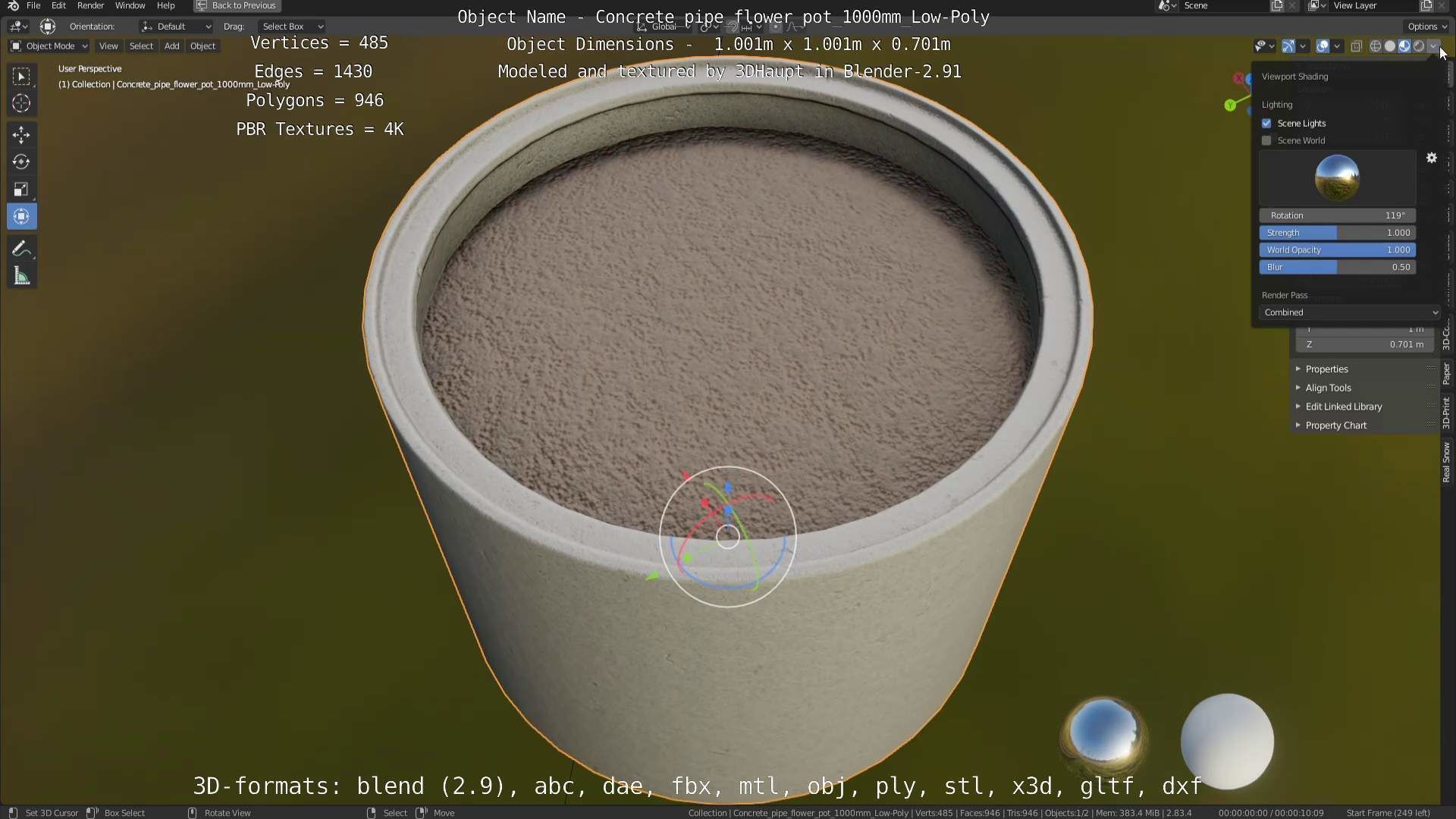Adjust the Strength slider
The width and height of the screenshot is (1456, 819).
tap(1338, 233)
